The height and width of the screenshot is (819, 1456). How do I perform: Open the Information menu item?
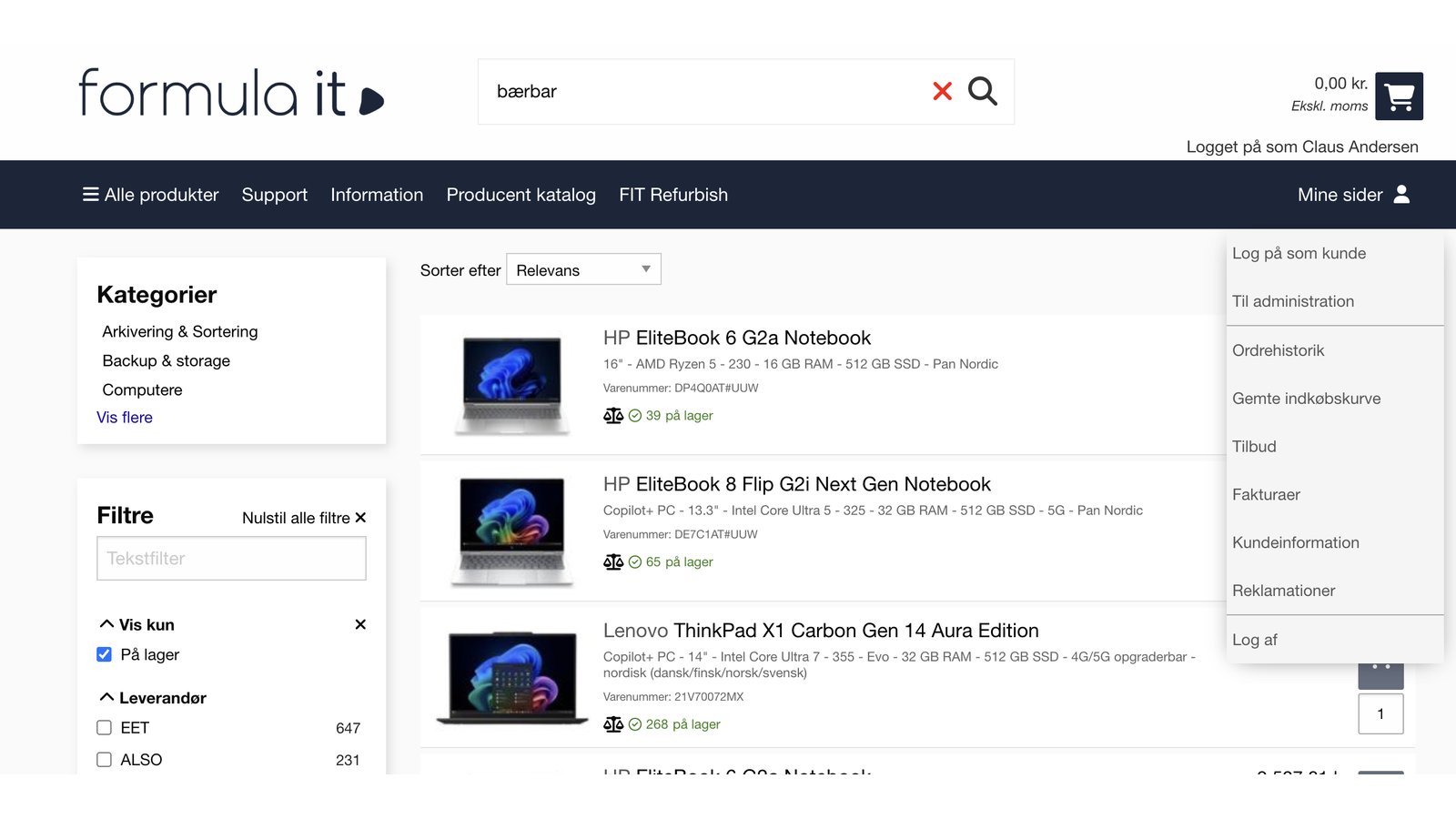coord(377,195)
